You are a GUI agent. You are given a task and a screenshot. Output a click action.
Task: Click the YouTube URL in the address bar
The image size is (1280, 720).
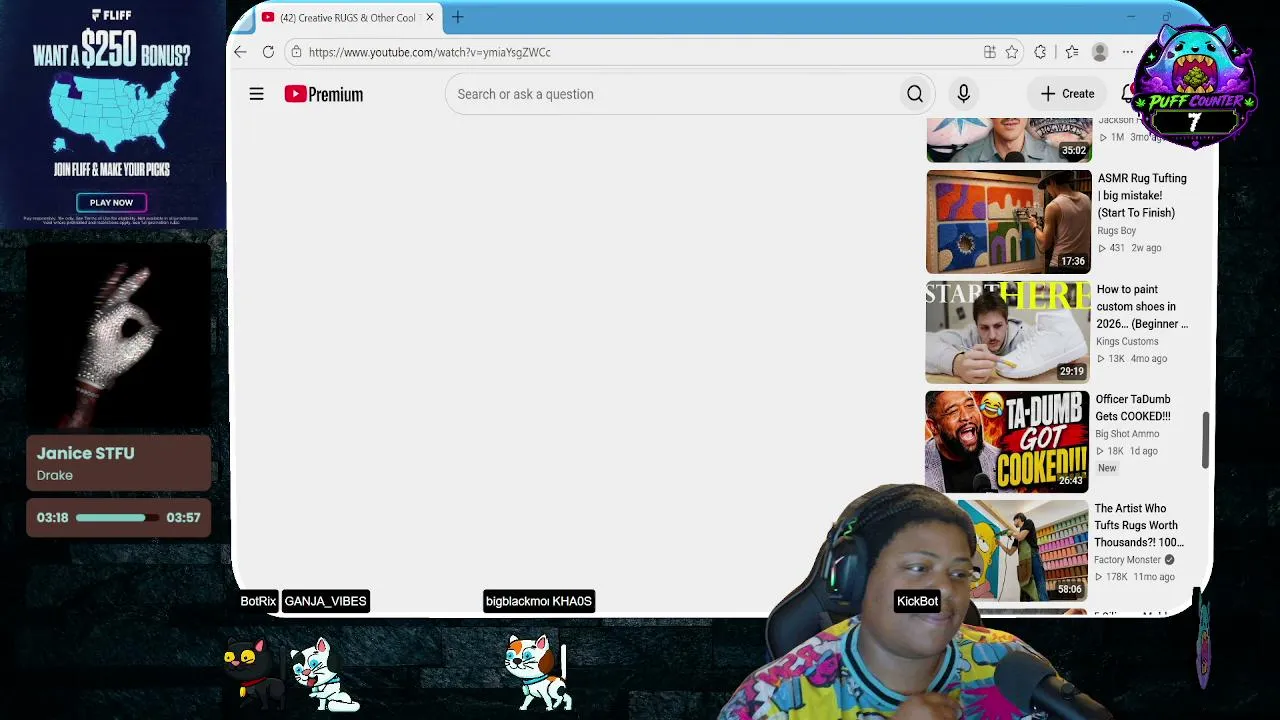point(430,52)
